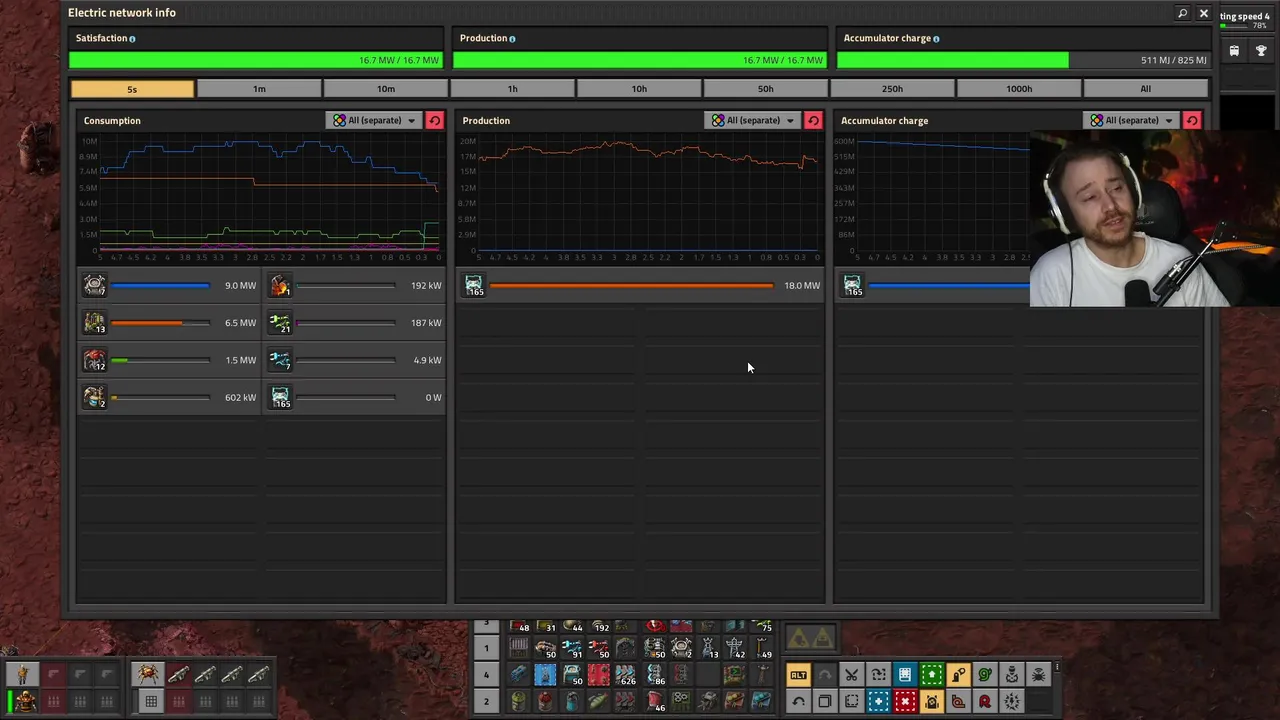This screenshot has height=720, width=1280.
Task: Switch to the 50h time range tab
Action: pos(766,89)
